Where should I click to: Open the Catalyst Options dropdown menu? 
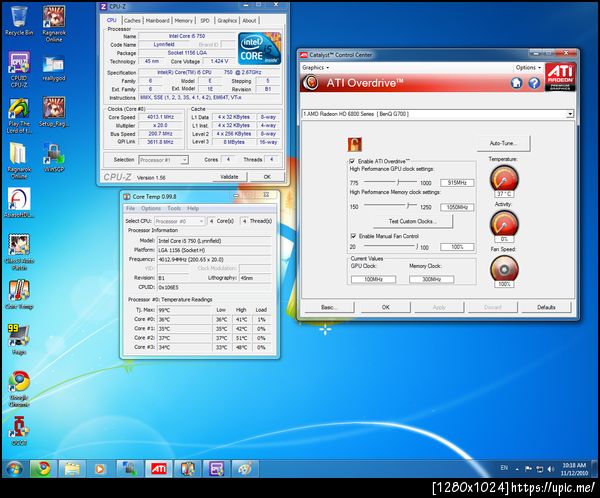pyautogui.click(x=528, y=67)
